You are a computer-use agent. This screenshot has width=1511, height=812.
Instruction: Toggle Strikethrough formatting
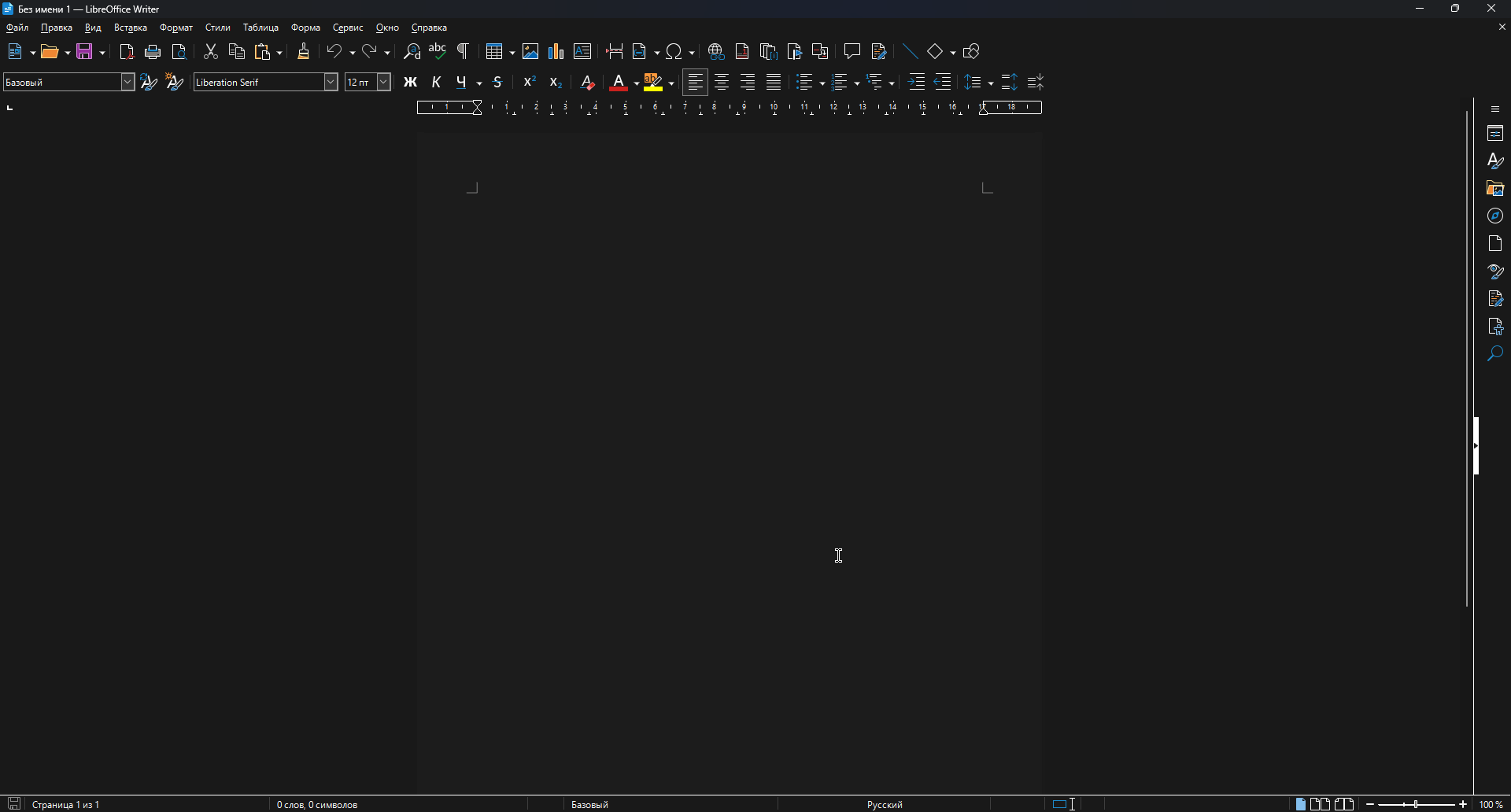(x=498, y=83)
